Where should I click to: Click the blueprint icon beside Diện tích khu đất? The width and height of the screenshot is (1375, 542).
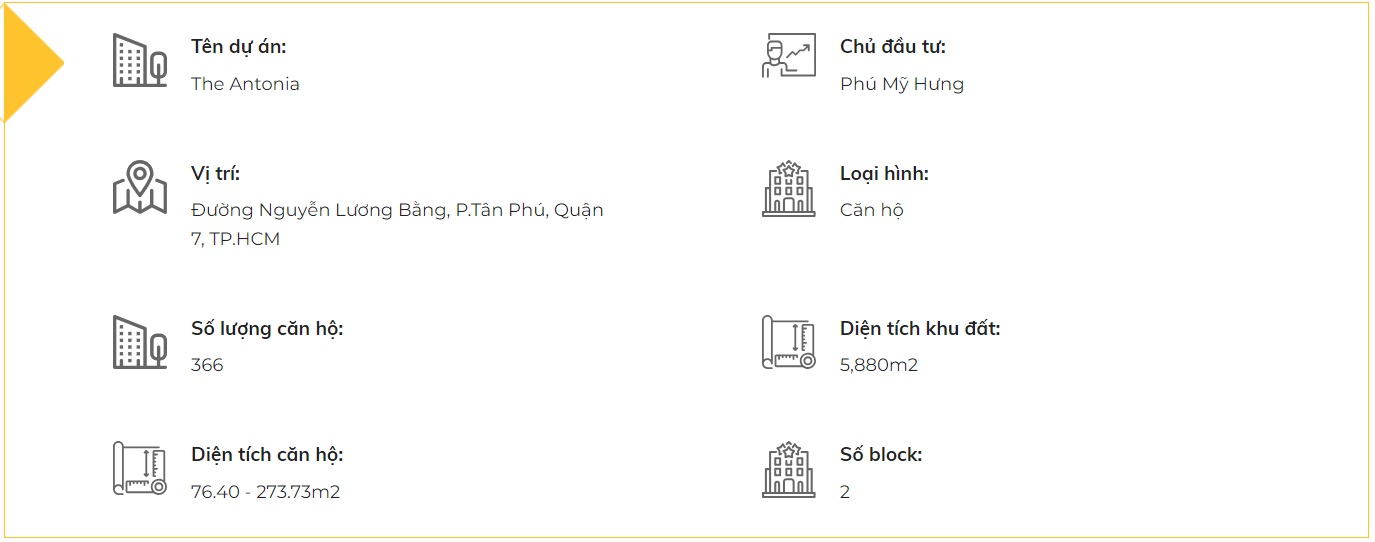pos(788,342)
